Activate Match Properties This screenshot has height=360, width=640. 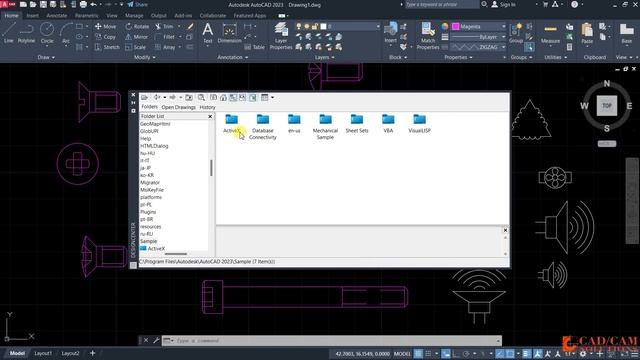pyautogui.click(x=428, y=36)
